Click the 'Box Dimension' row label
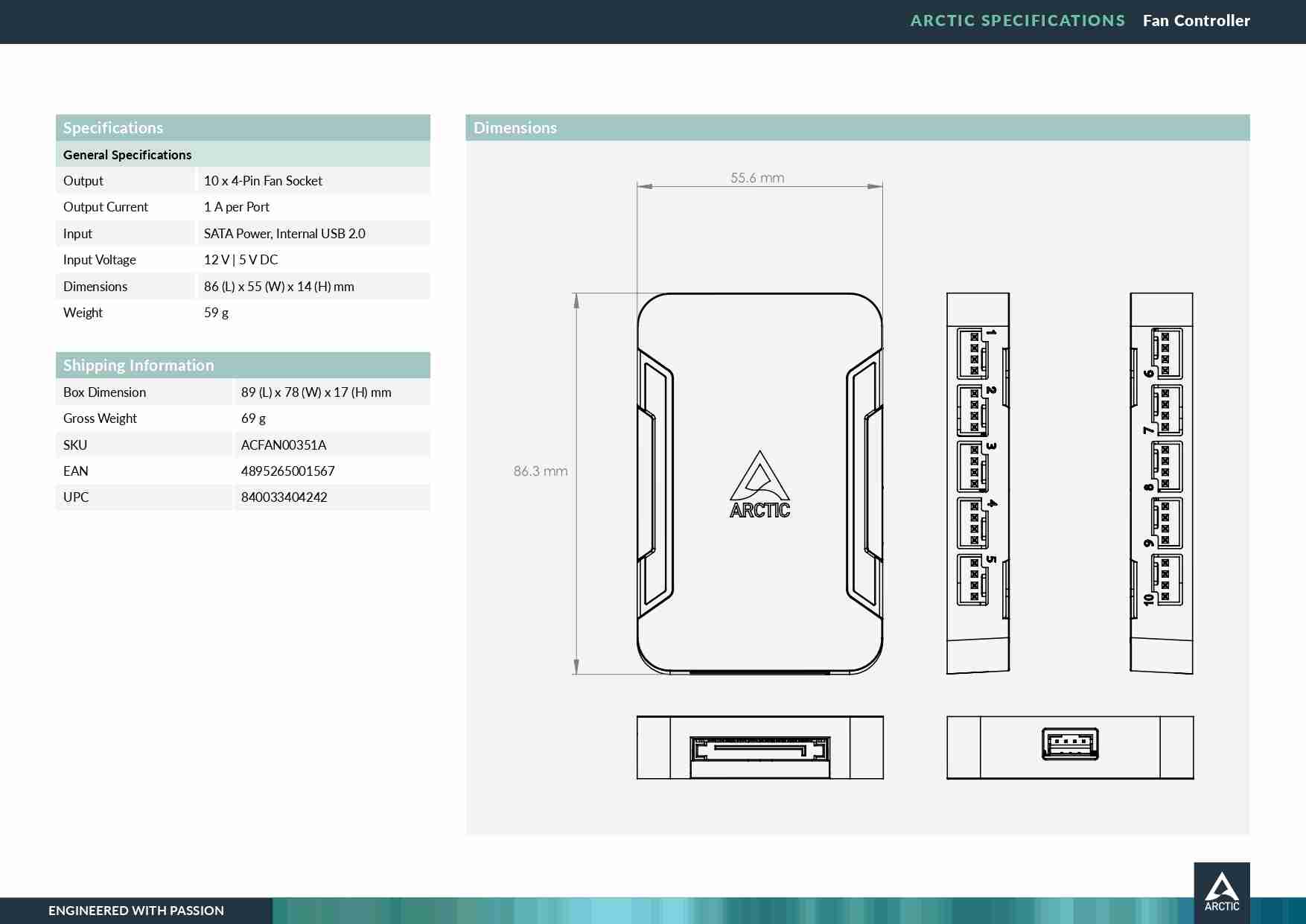This screenshot has width=1306, height=924. tap(104, 392)
